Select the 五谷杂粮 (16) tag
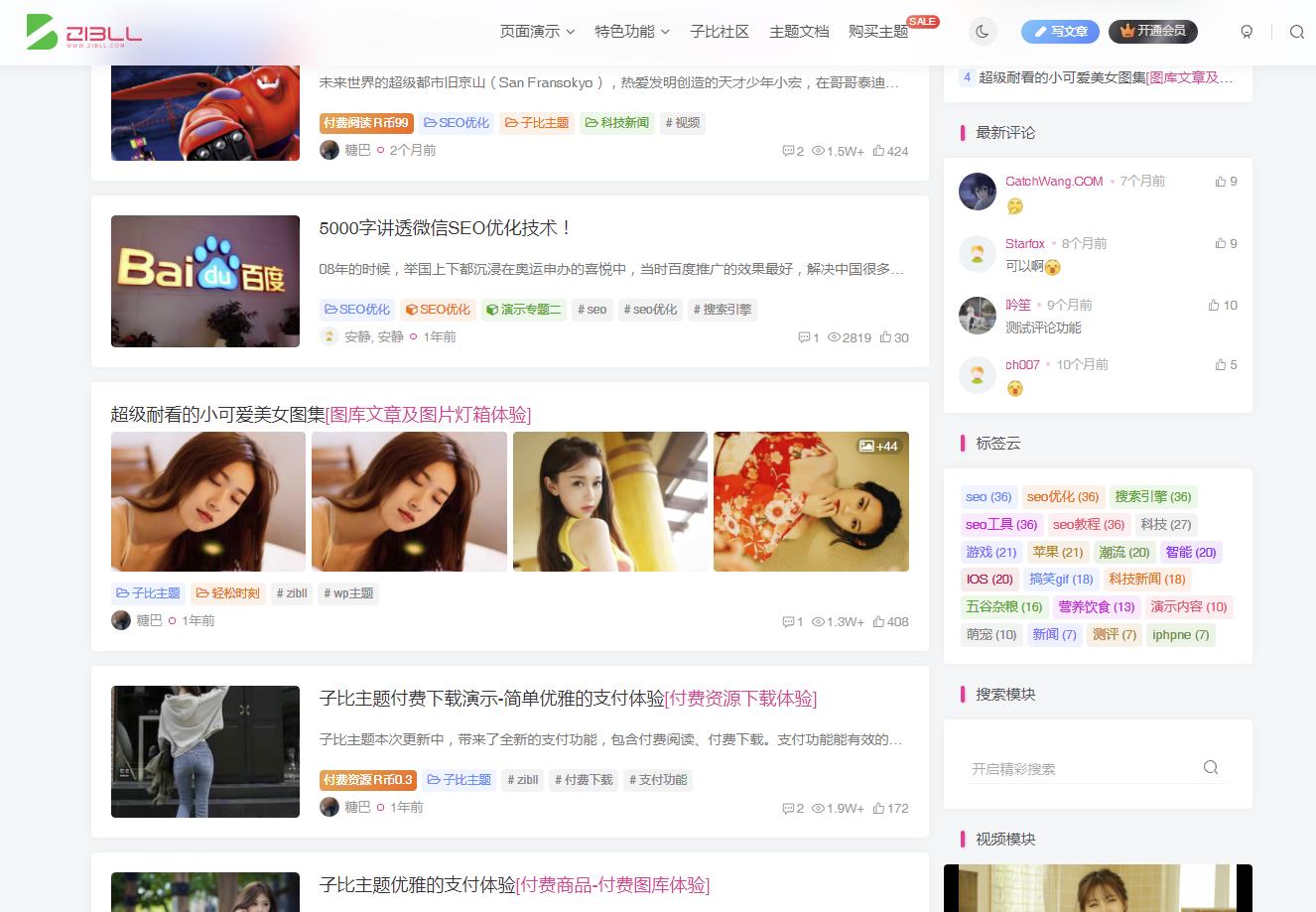 (x=1004, y=607)
